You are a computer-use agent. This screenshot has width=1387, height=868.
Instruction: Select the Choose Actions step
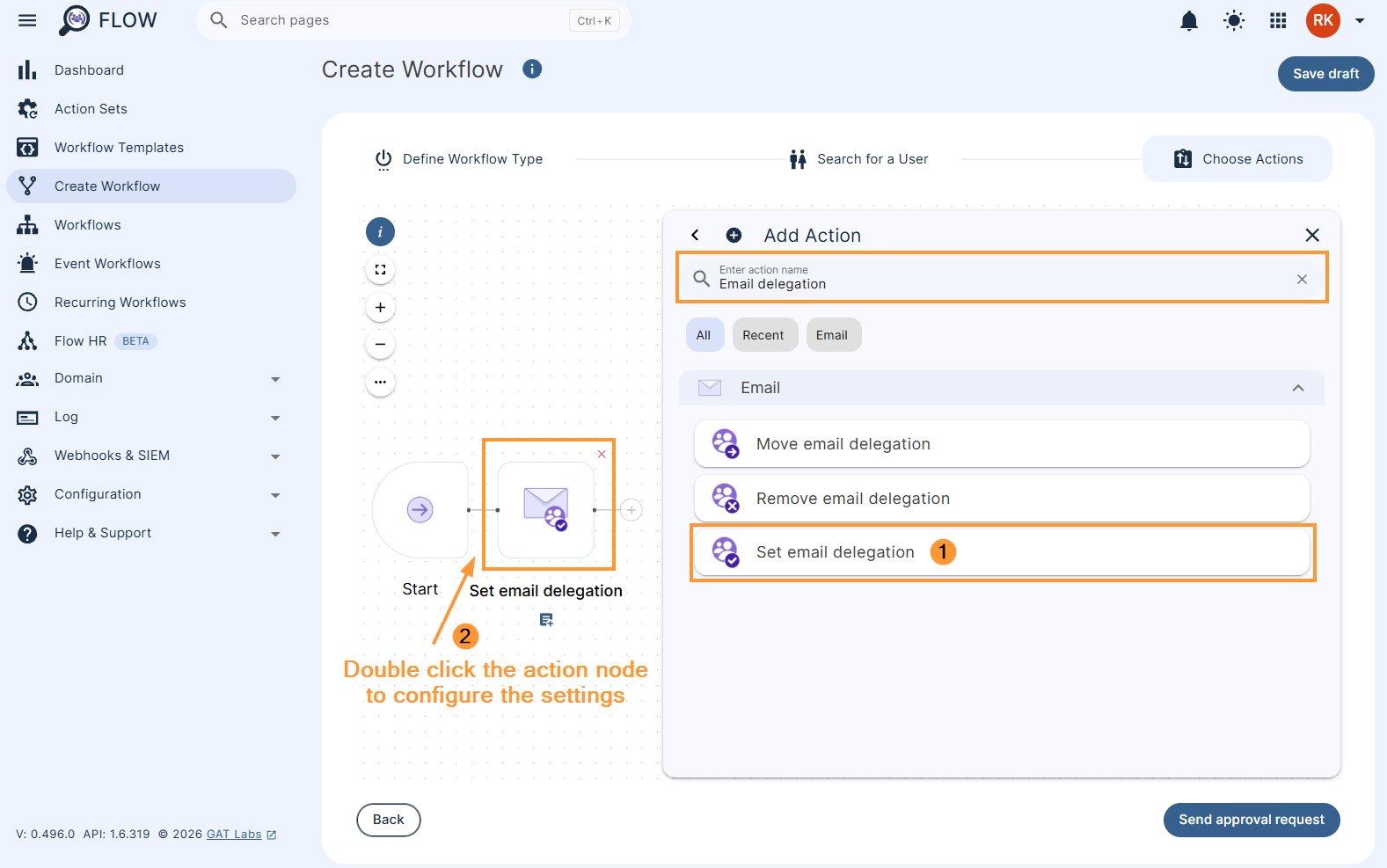1237,159
